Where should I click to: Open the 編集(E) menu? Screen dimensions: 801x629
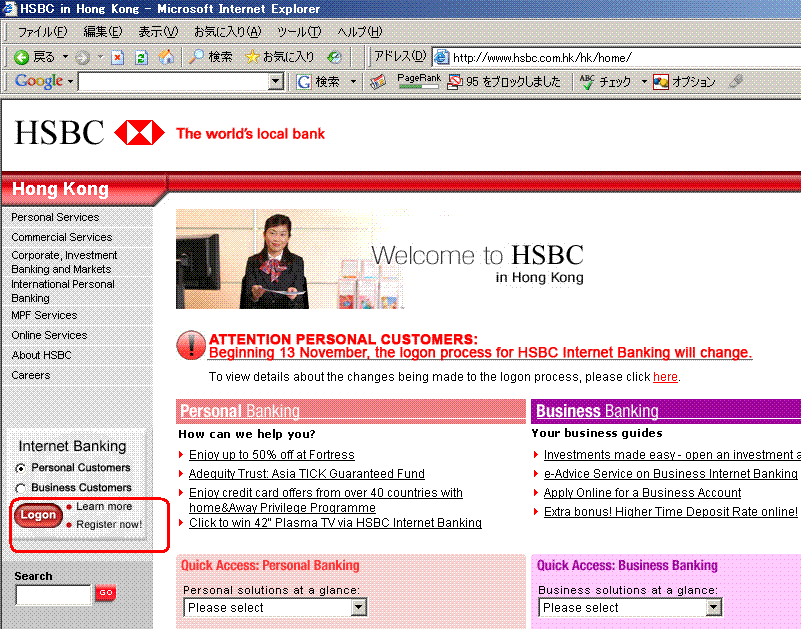tap(103, 32)
